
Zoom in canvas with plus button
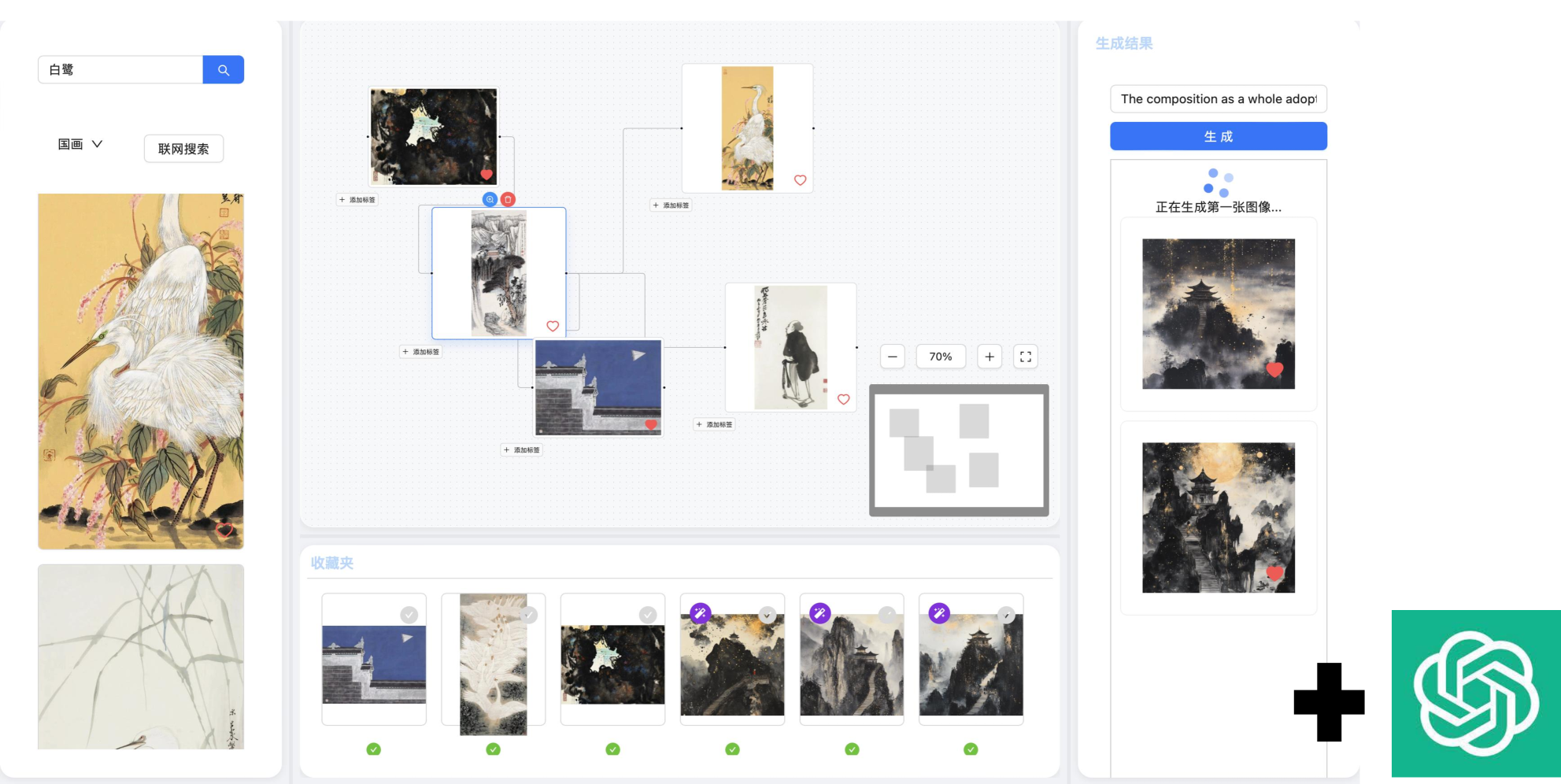[989, 357]
